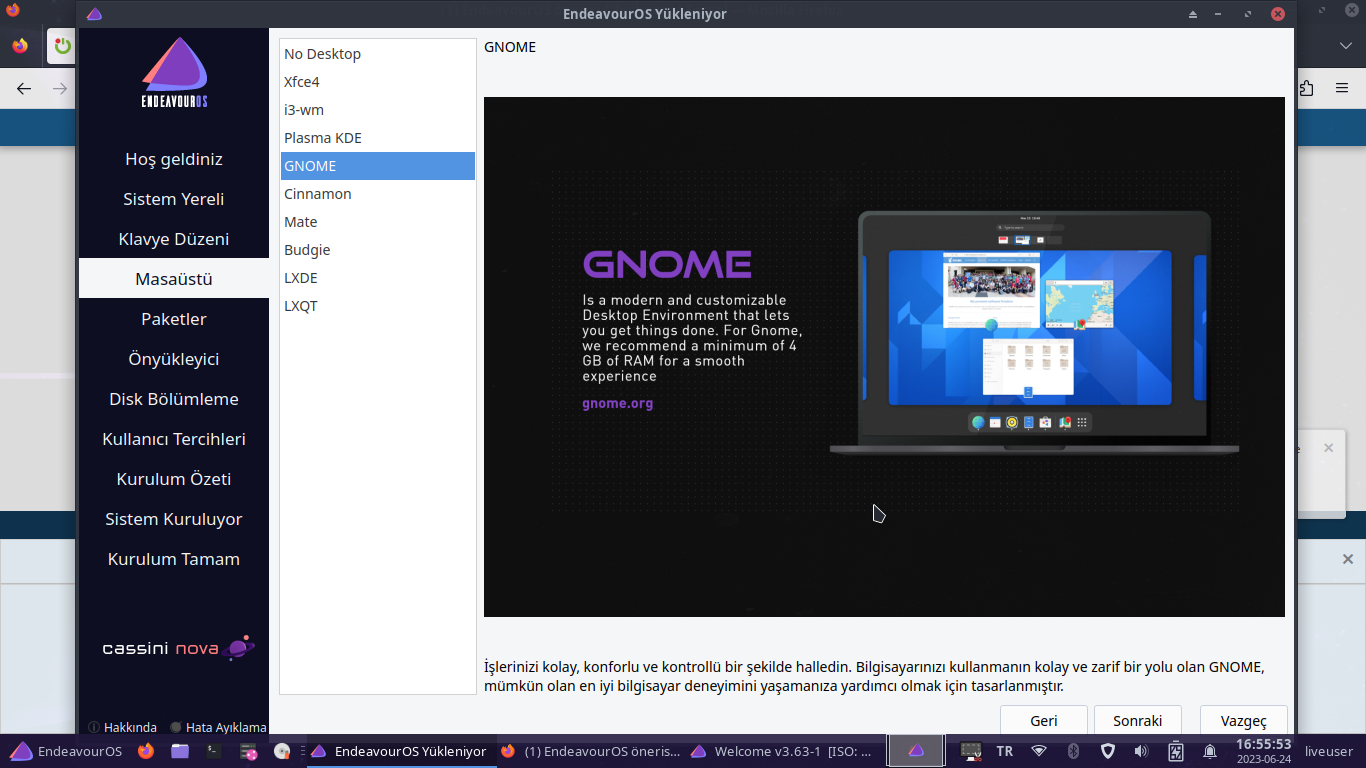Close the notification popup at the right edge
The height and width of the screenshot is (768, 1366).
point(1328,448)
